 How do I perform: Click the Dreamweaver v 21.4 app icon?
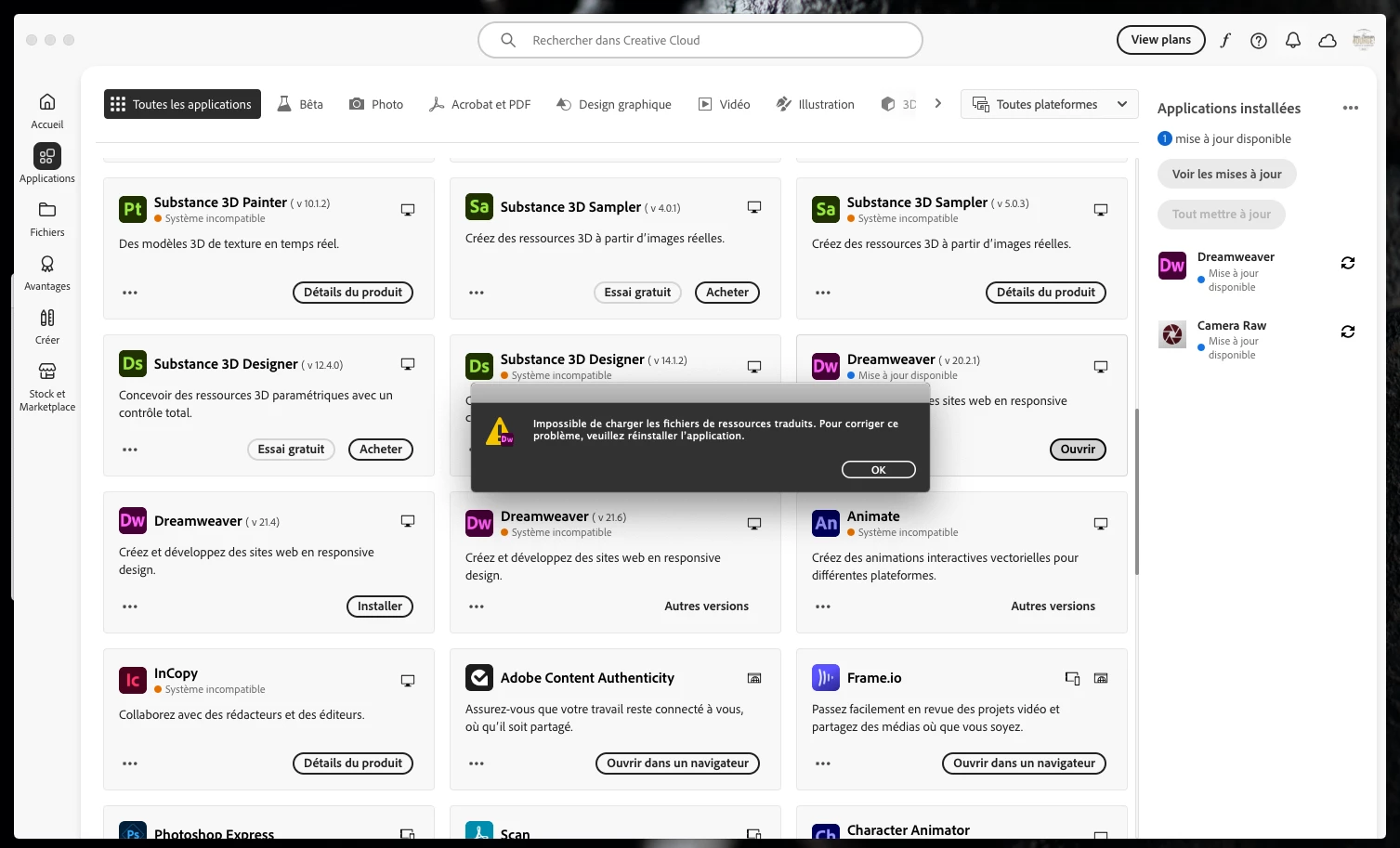(133, 520)
